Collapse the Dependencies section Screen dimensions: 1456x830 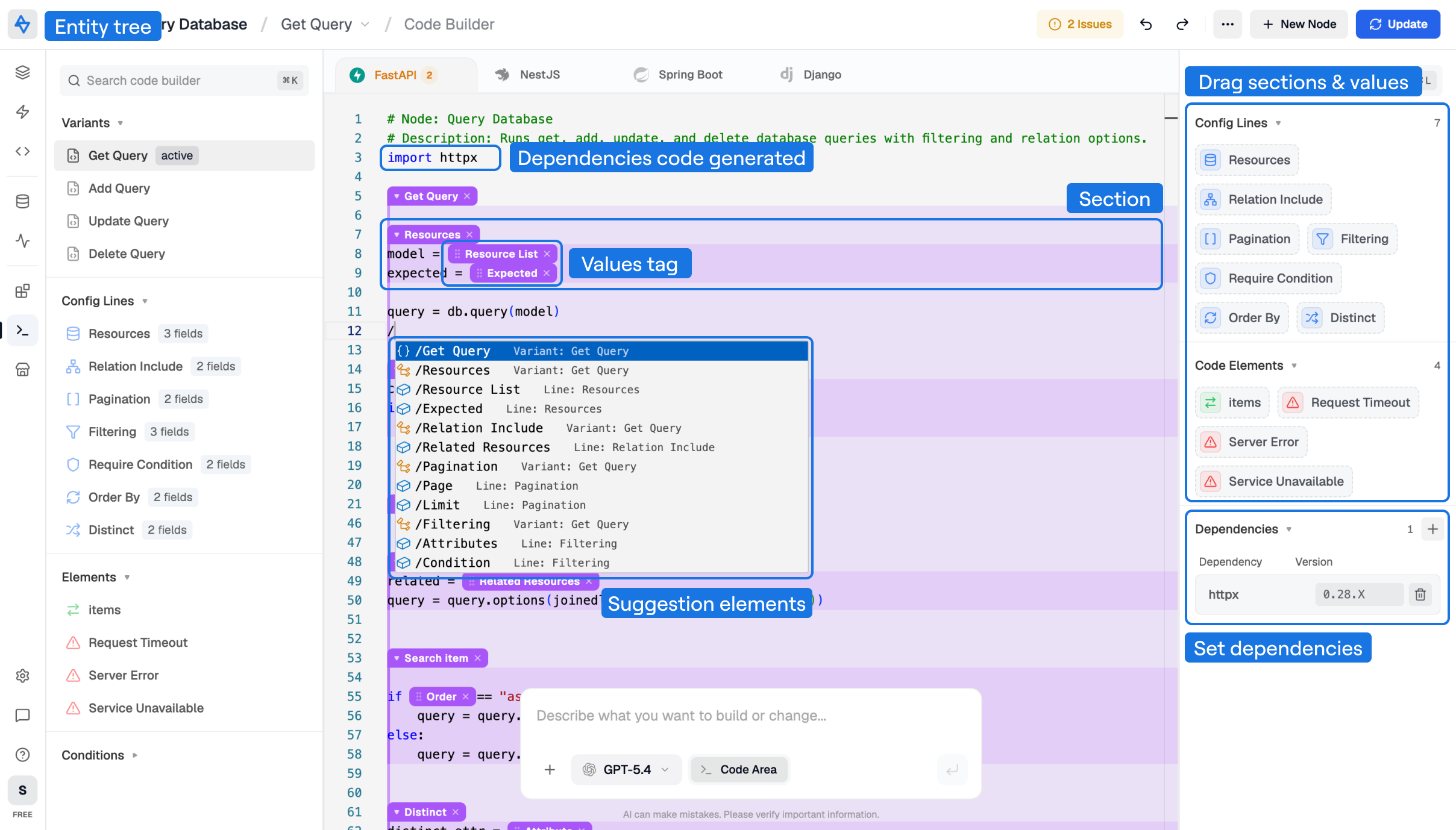[1289, 529]
